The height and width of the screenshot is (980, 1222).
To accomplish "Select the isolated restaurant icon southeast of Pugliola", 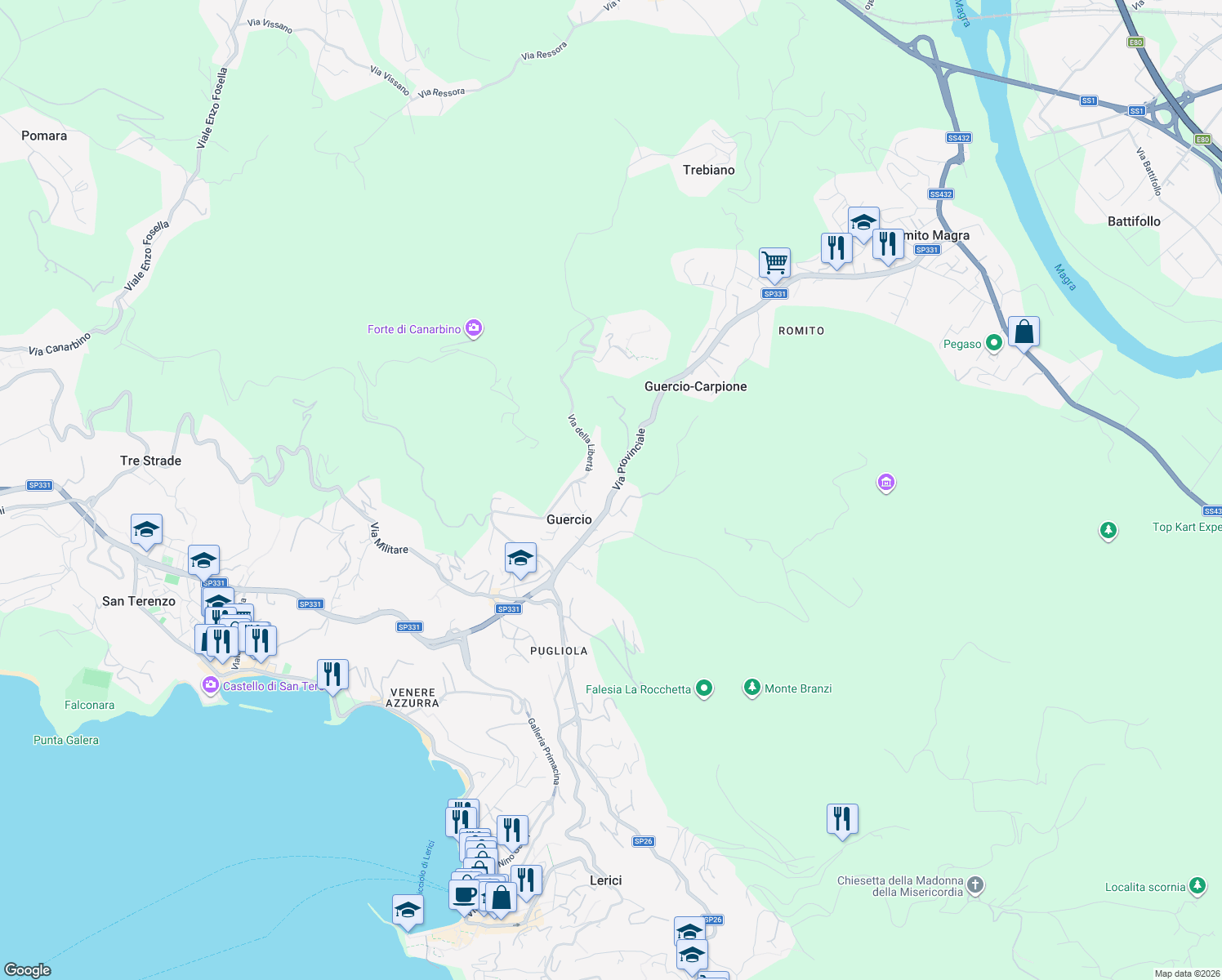I will point(842,818).
